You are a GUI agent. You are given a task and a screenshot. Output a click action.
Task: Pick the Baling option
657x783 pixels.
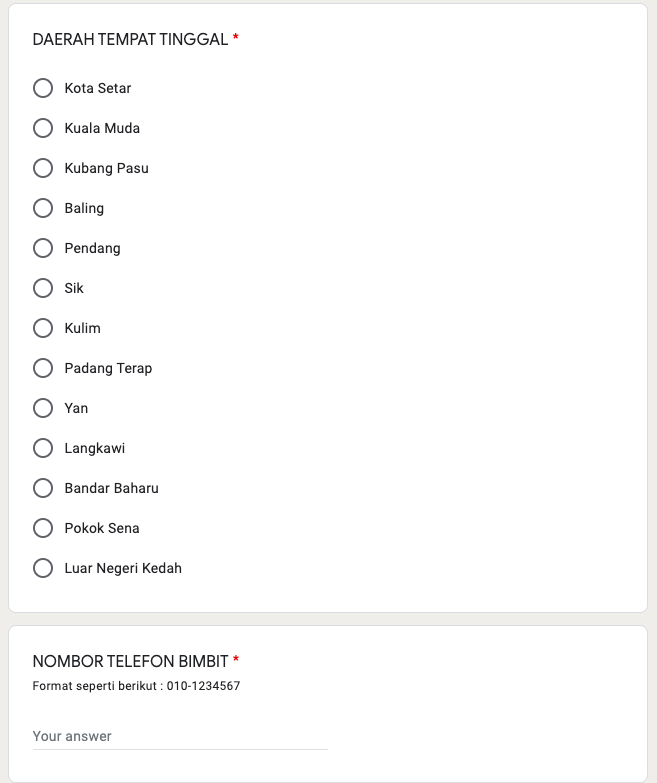pyautogui.click(x=43, y=208)
